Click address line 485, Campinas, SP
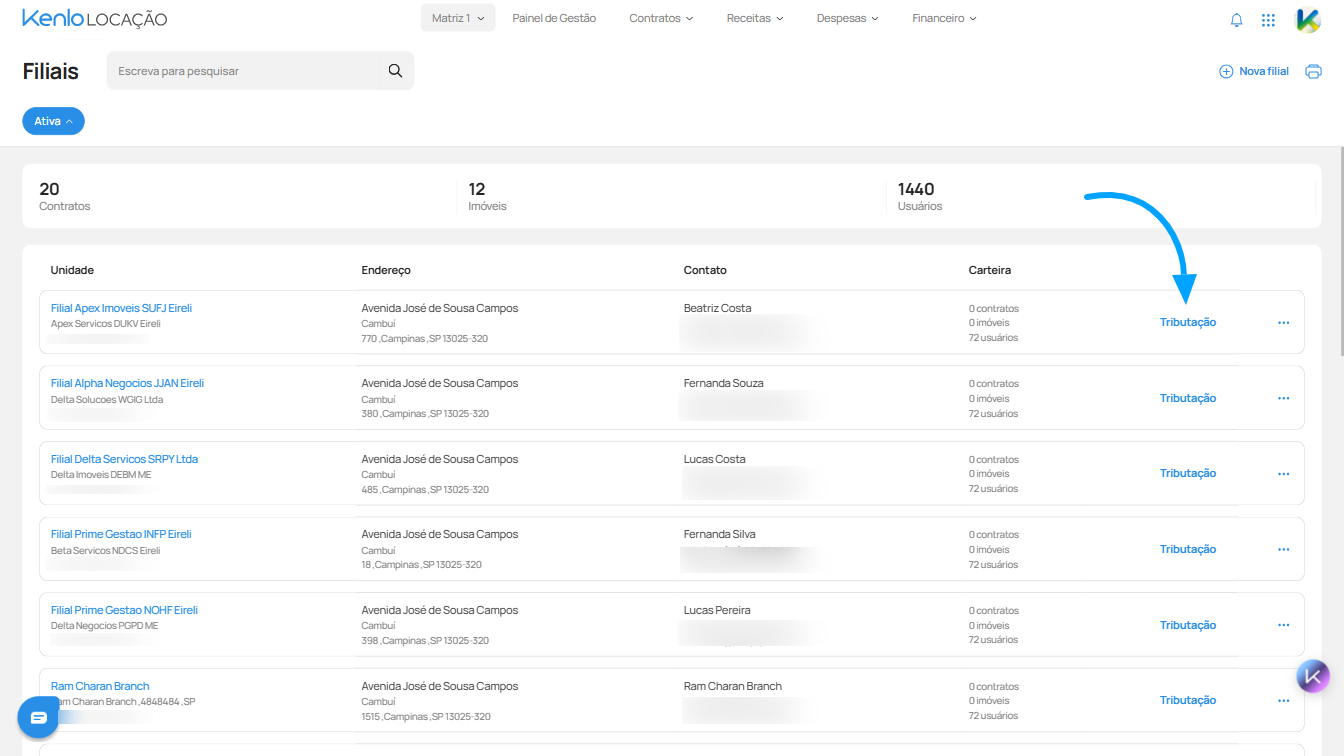The image size is (1344, 756). pyautogui.click(x=425, y=490)
